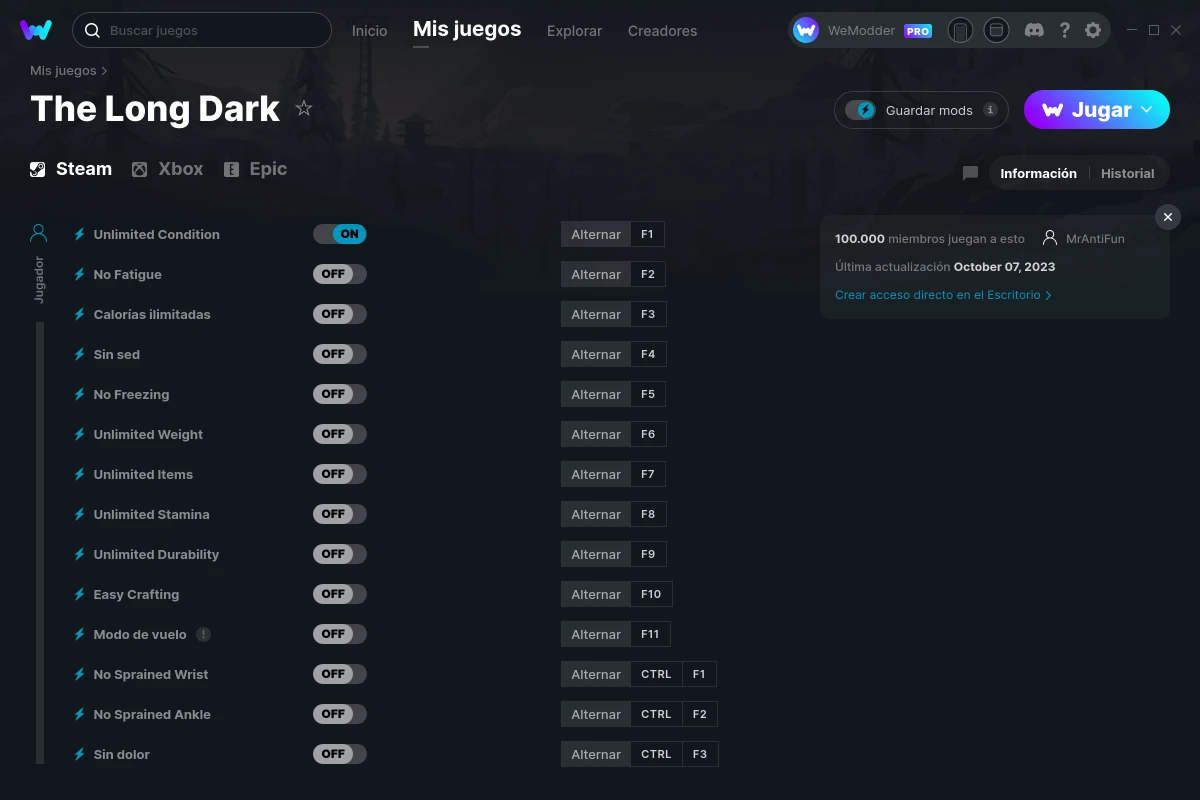This screenshot has height=800, width=1200.
Task: Enable Unlimited Weight toggle
Action: tap(340, 434)
